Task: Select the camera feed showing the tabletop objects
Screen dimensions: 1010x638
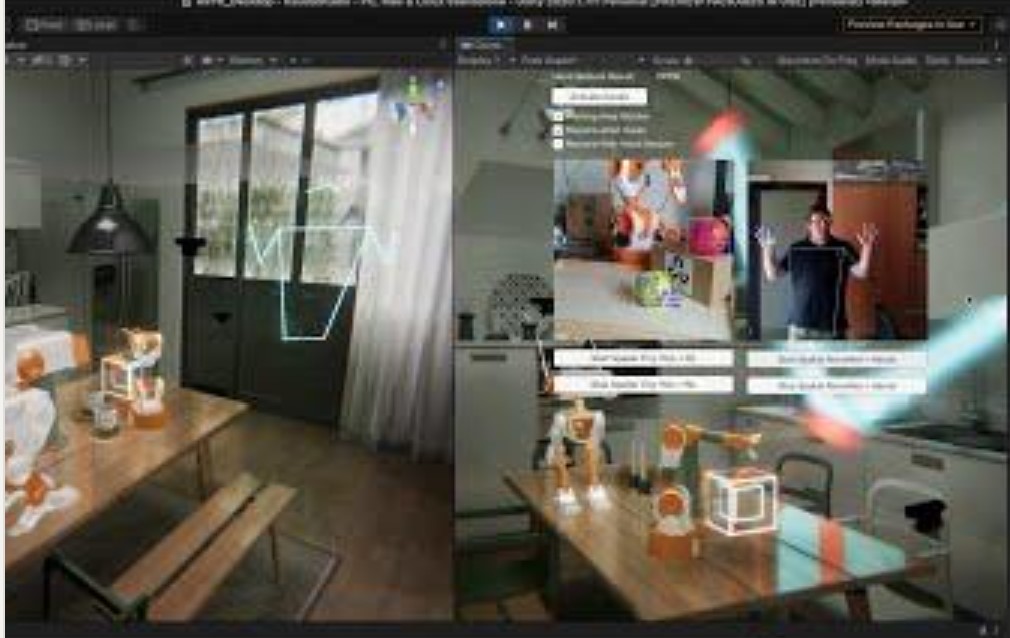Action: (643, 250)
